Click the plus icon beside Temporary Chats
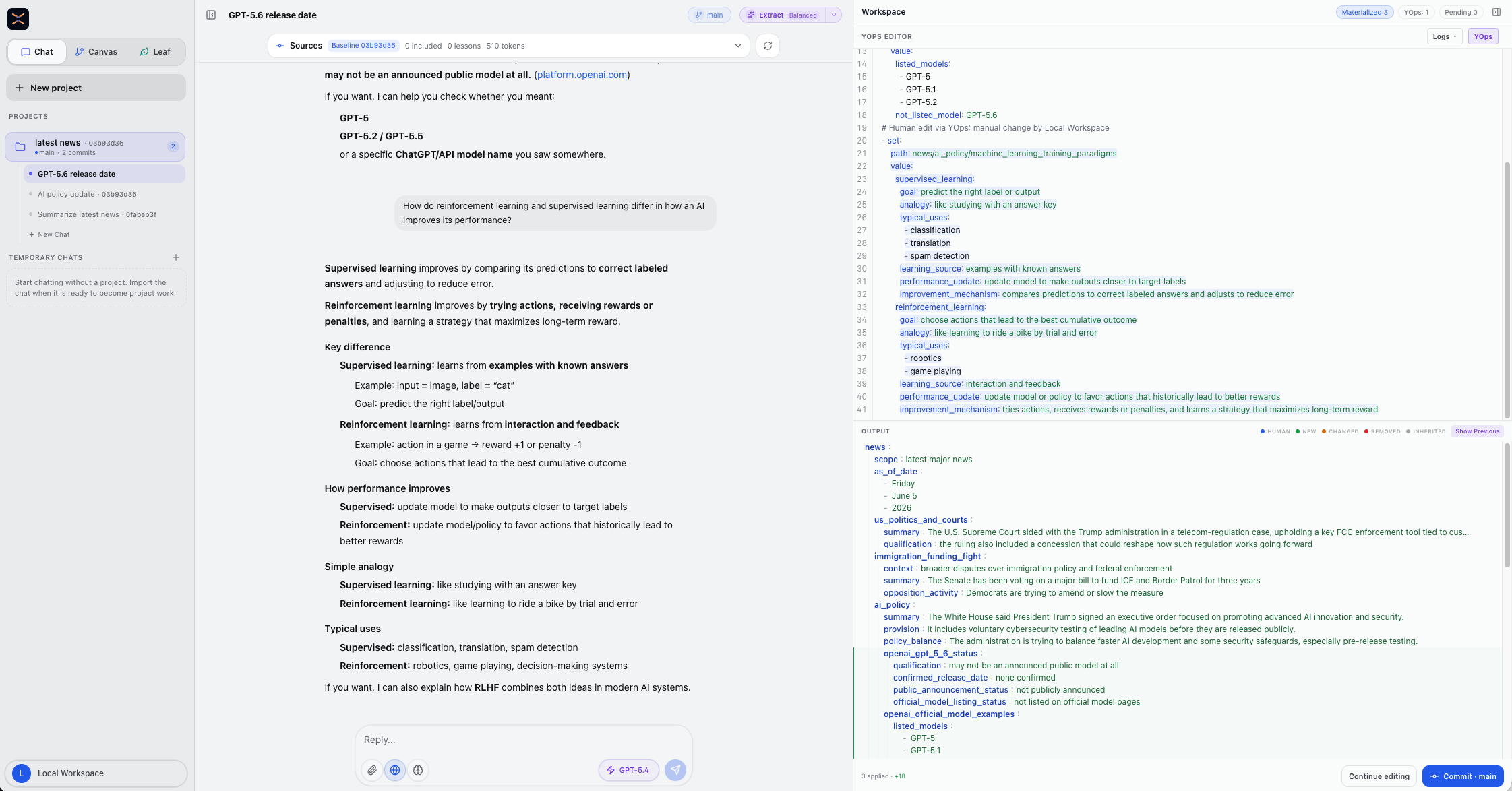Image resolution: width=1512 pixels, height=791 pixels. [176, 257]
